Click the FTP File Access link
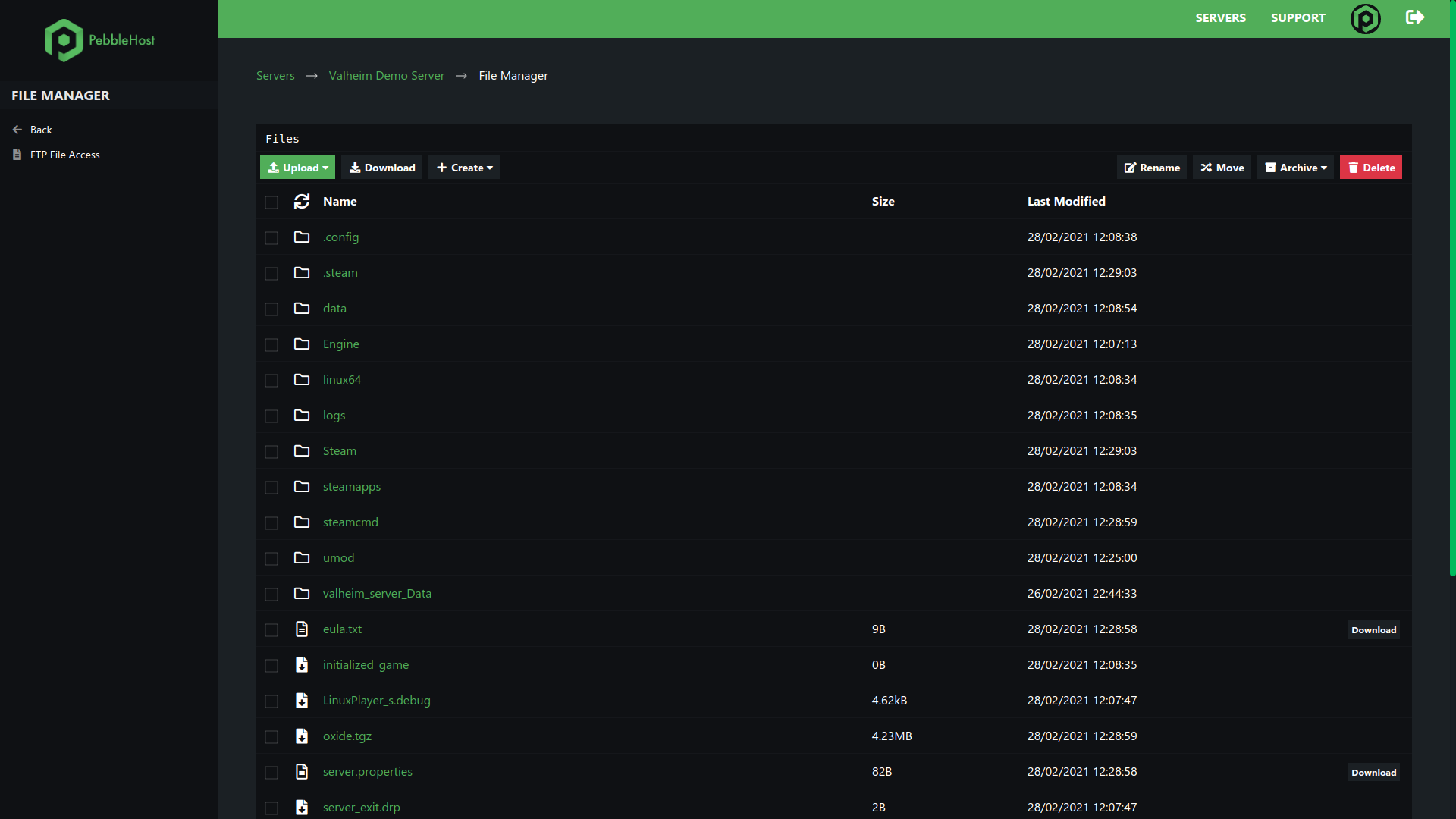This screenshot has width=1456, height=819. tap(64, 154)
